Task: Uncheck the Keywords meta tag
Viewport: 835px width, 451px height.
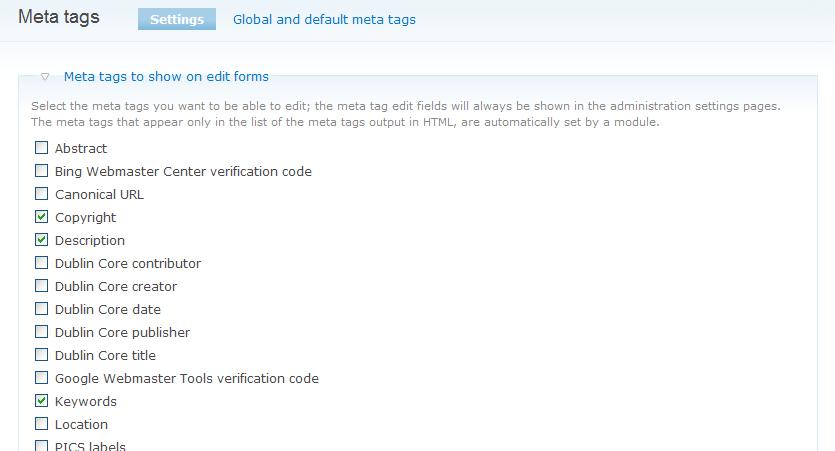Action: coord(42,401)
